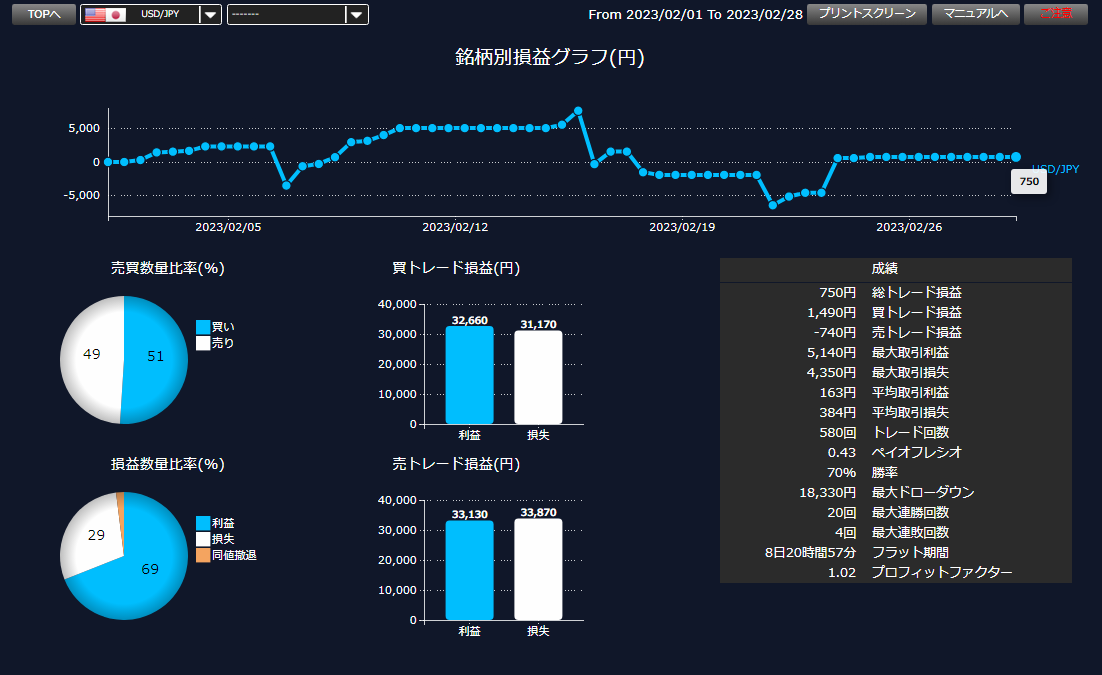Click the 買トレード損益 row with 1,490円
This screenshot has width=1102, height=675.
[x=895, y=312]
